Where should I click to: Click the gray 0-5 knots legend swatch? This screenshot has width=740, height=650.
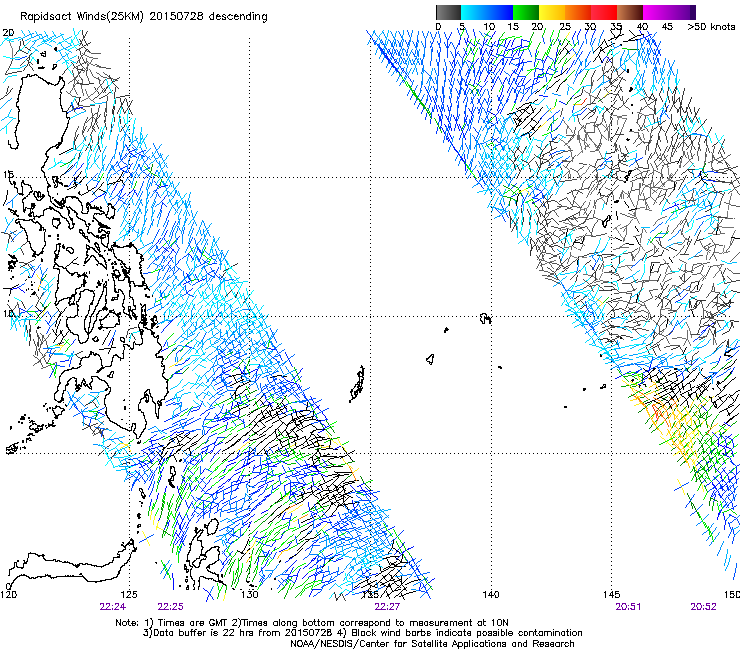click(x=448, y=12)
